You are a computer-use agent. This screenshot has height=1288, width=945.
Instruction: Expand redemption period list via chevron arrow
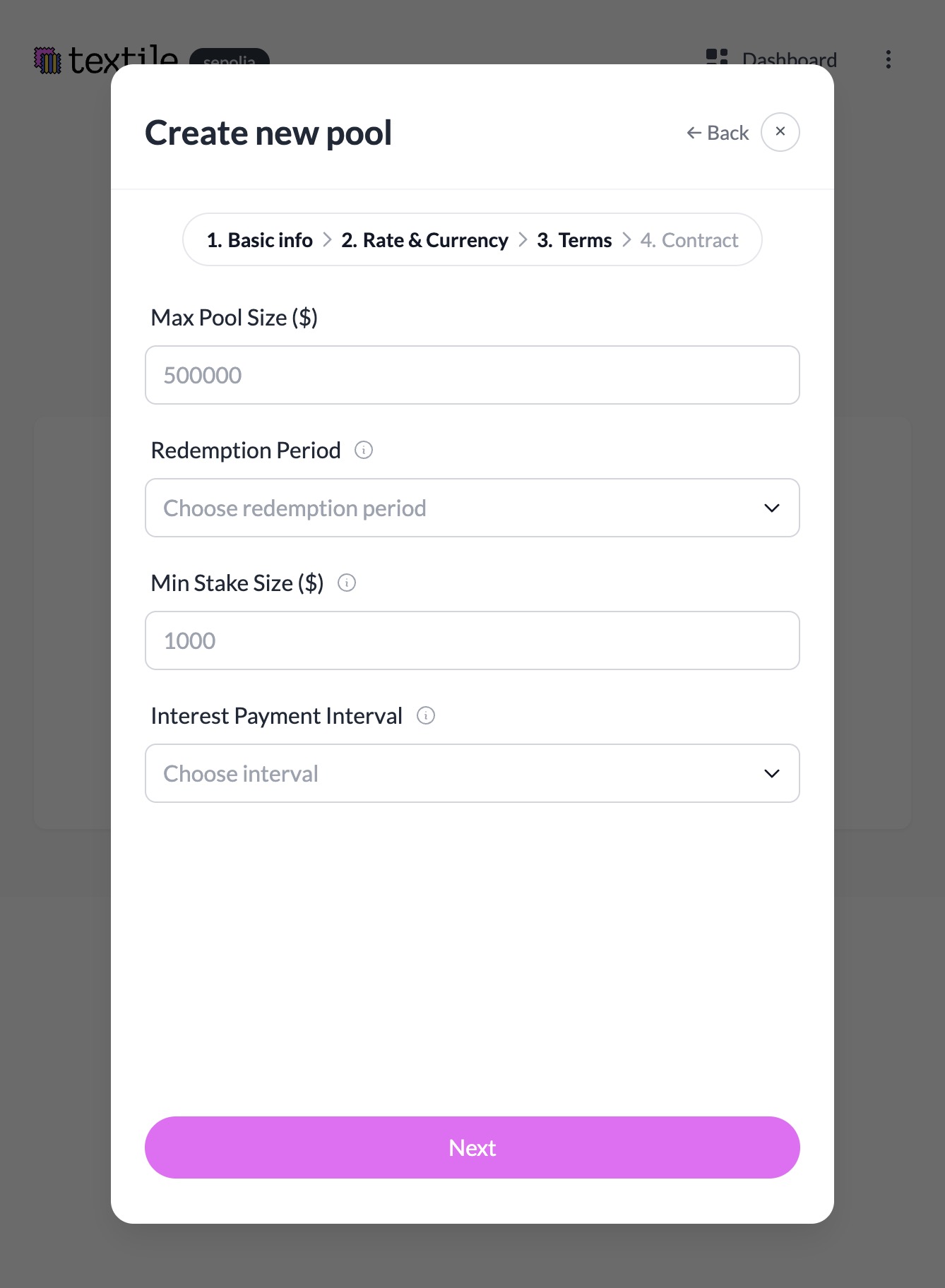tap(771, 508)
